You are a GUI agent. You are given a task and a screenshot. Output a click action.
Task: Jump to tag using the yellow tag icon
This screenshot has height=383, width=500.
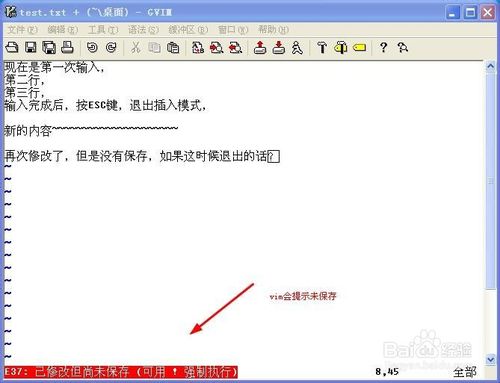pos(360,48)
